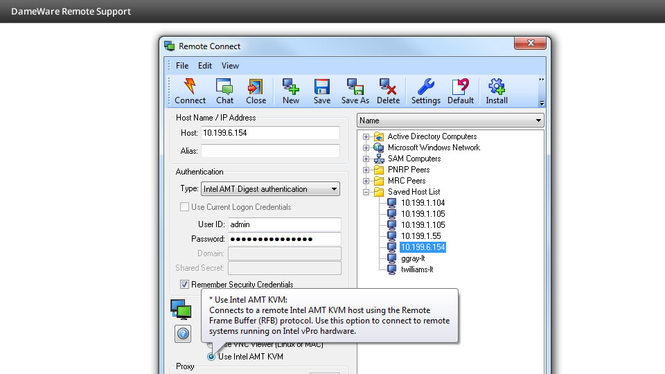665x374 pixels.
Task: Open the Edit menu
Action: (205, 66)
